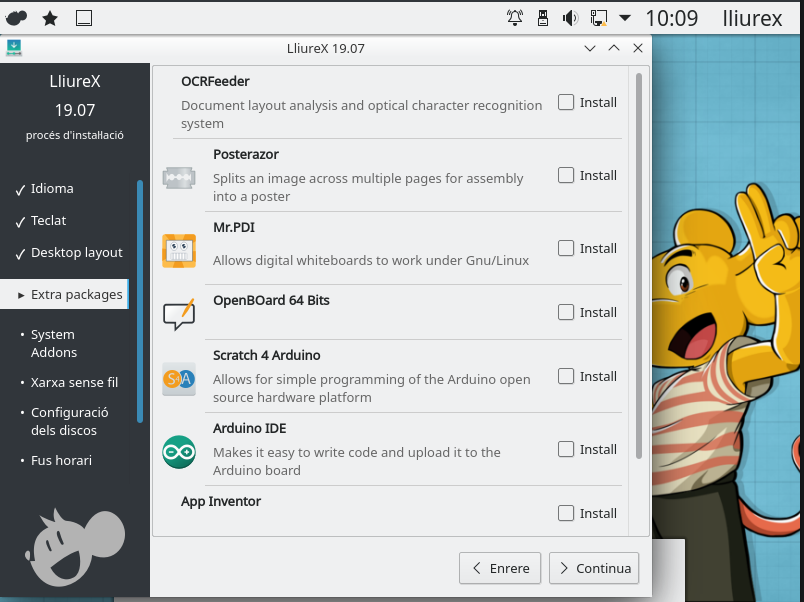Click the volume speaker tray icon
The height and width of the screenshot is (602, 804).
pyautogui.click(x=571, y=18)
